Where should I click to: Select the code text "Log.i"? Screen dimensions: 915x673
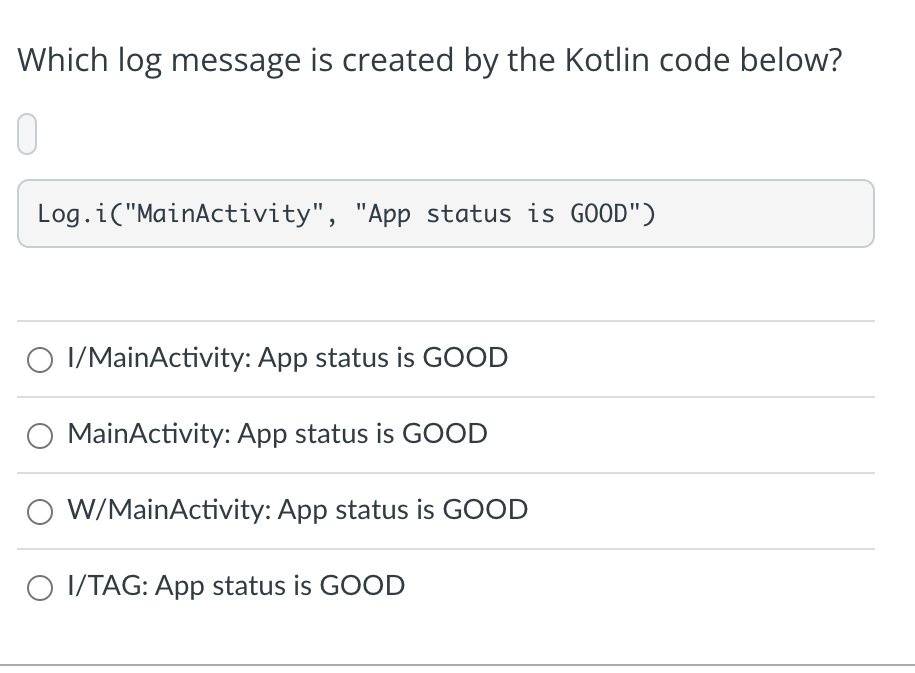70,213
